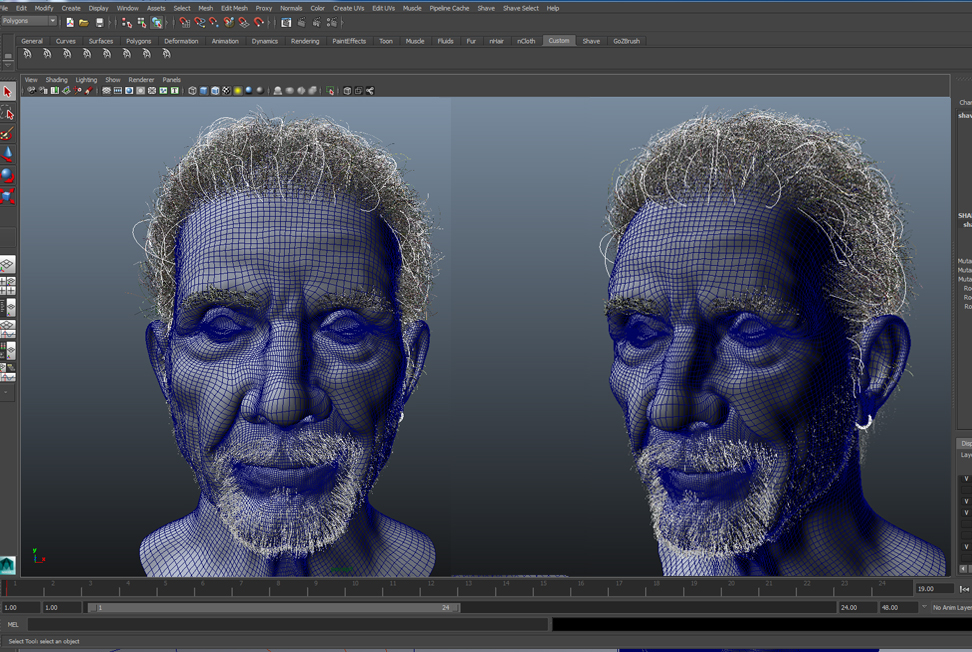The image size is (972, 652).
Task: Expand the toolbox bottom arrow
Action: 6,392
